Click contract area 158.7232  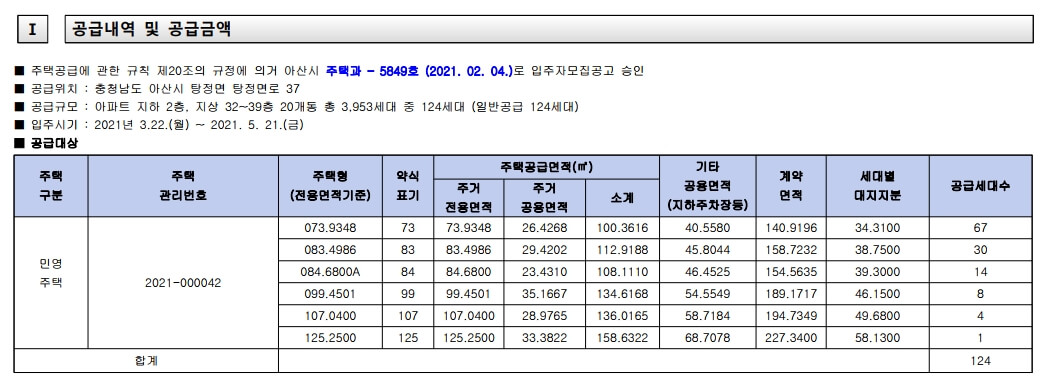791,250
